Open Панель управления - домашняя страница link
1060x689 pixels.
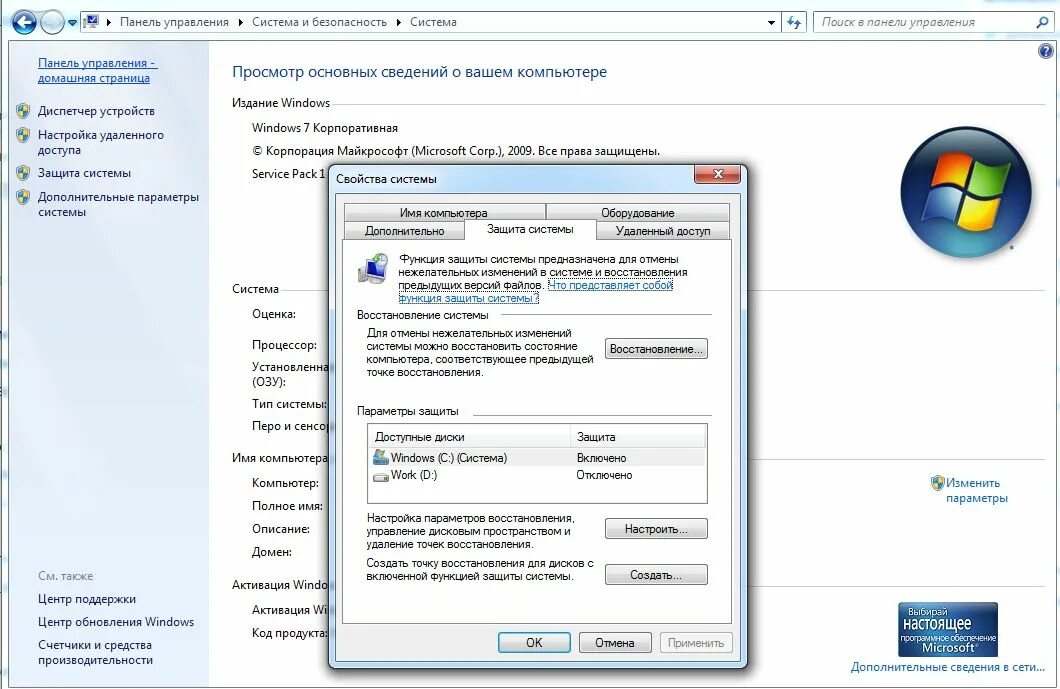(x=97, y=70)
